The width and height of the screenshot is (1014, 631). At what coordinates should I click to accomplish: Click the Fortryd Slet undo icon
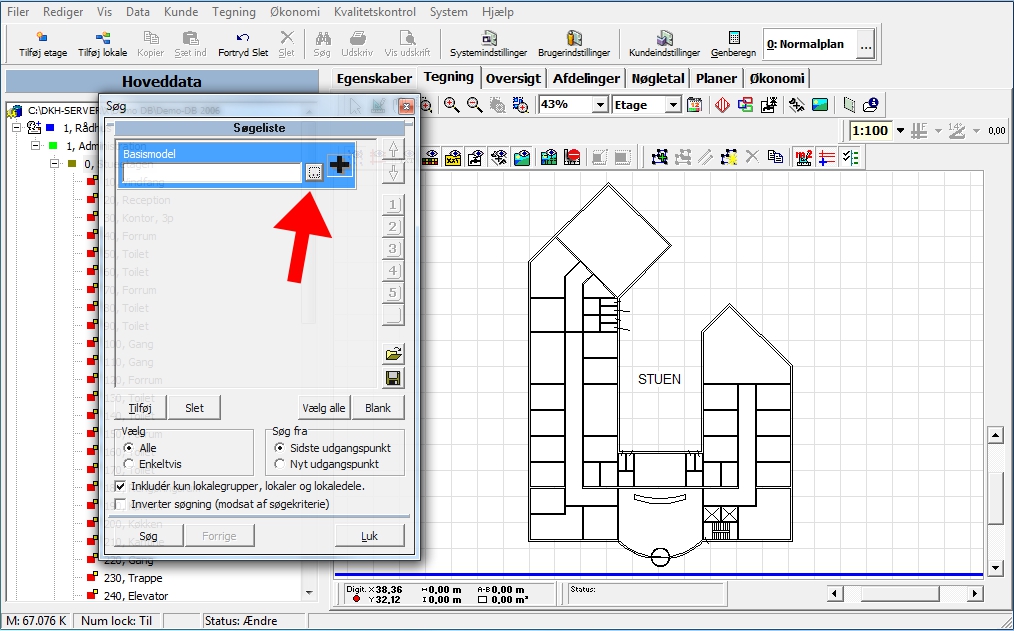click(243, 37)
